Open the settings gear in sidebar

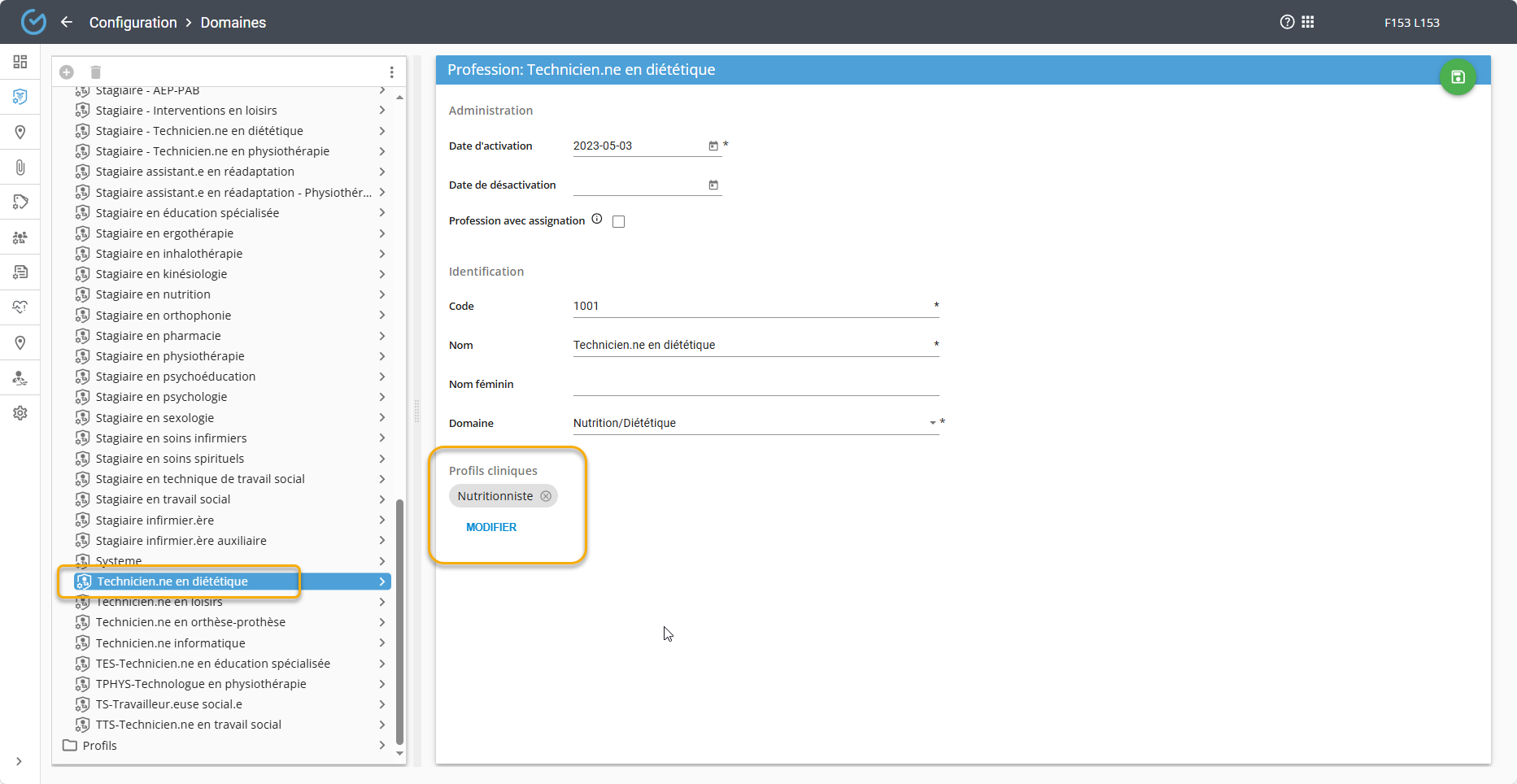tap(20, 413)
